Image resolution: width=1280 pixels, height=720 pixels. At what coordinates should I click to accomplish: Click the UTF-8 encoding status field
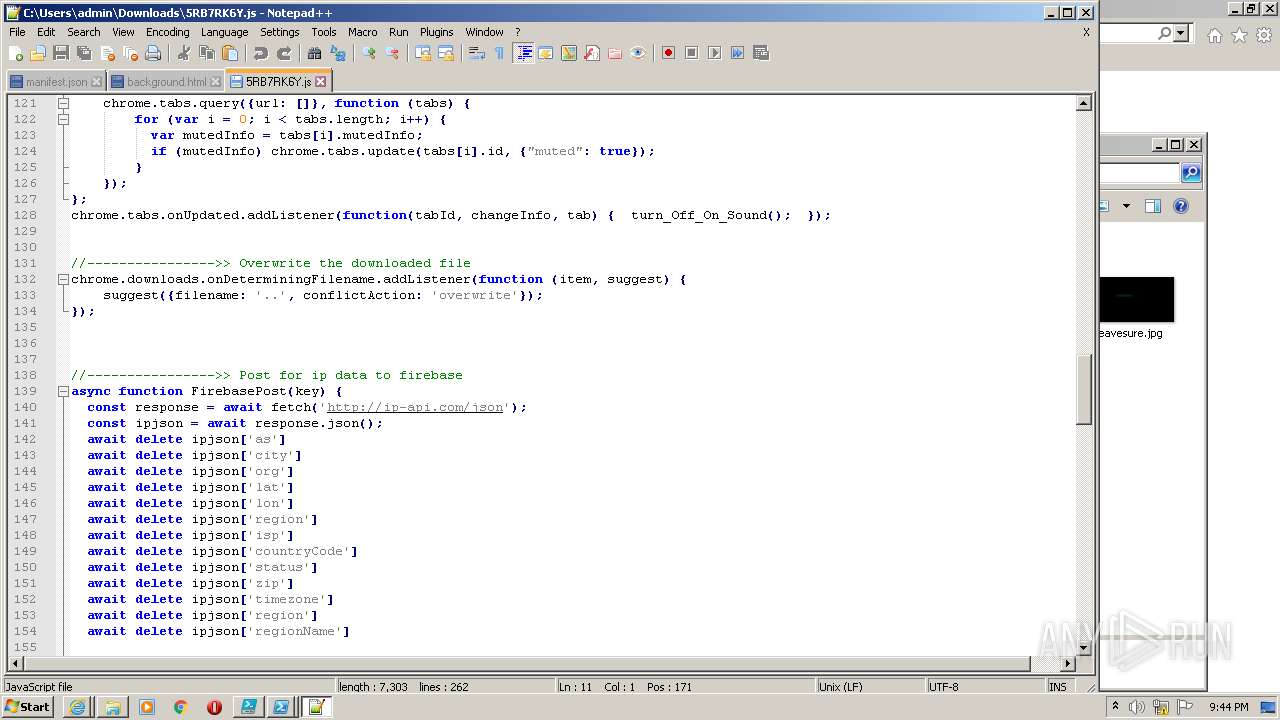(x=985, y=687)
